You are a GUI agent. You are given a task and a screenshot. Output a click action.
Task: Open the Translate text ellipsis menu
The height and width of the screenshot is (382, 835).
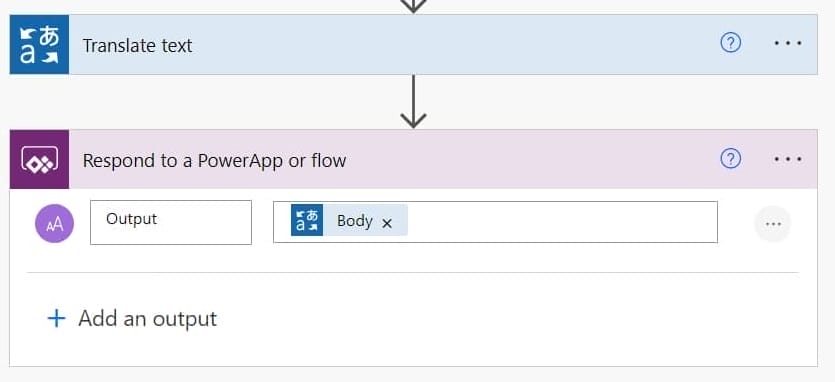tap(788, 43)
